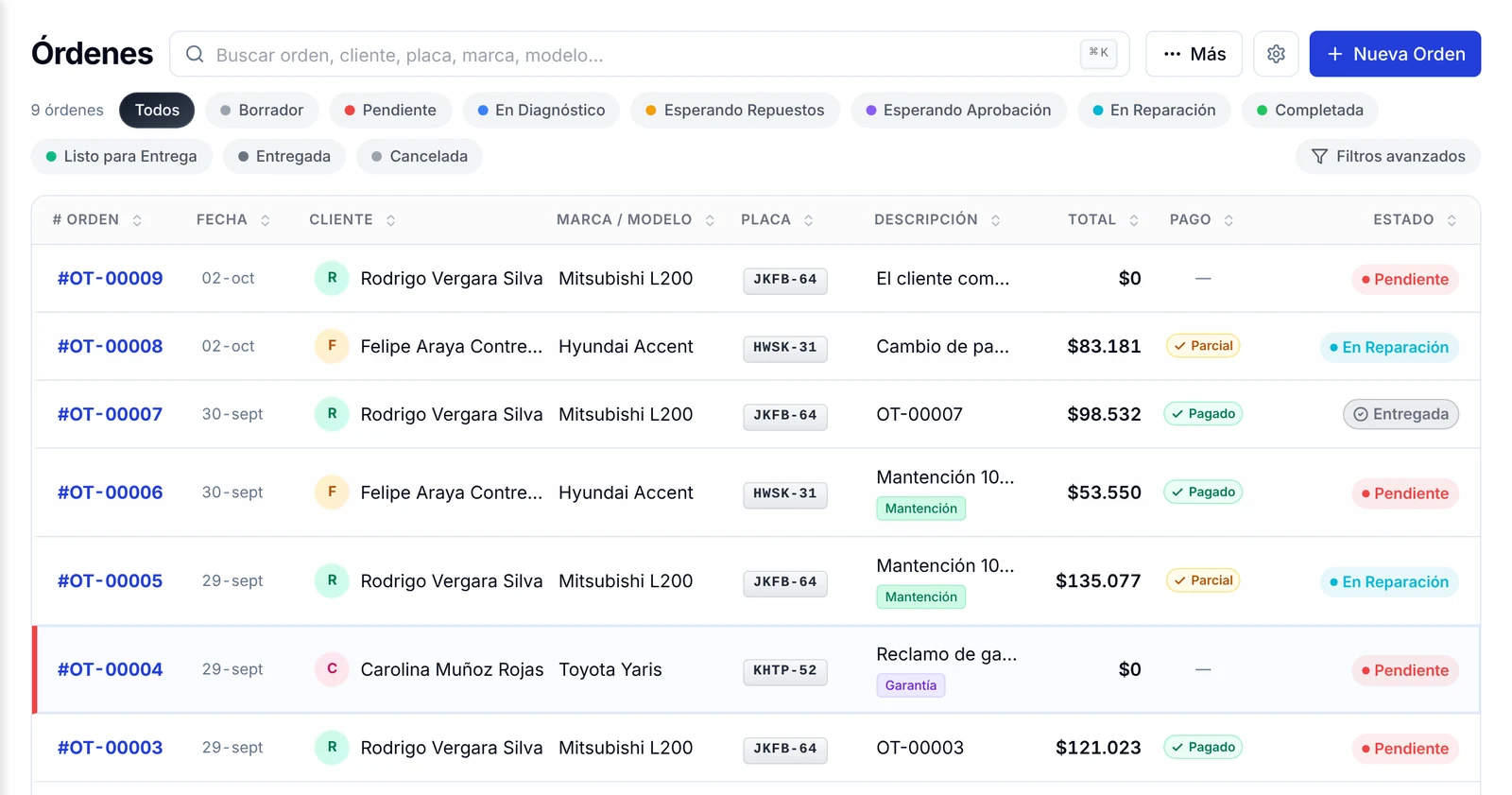The height and width of the screenshot is (795, 1512).
Task: Filter by Esperando Repuestos status
Action: 735,110
